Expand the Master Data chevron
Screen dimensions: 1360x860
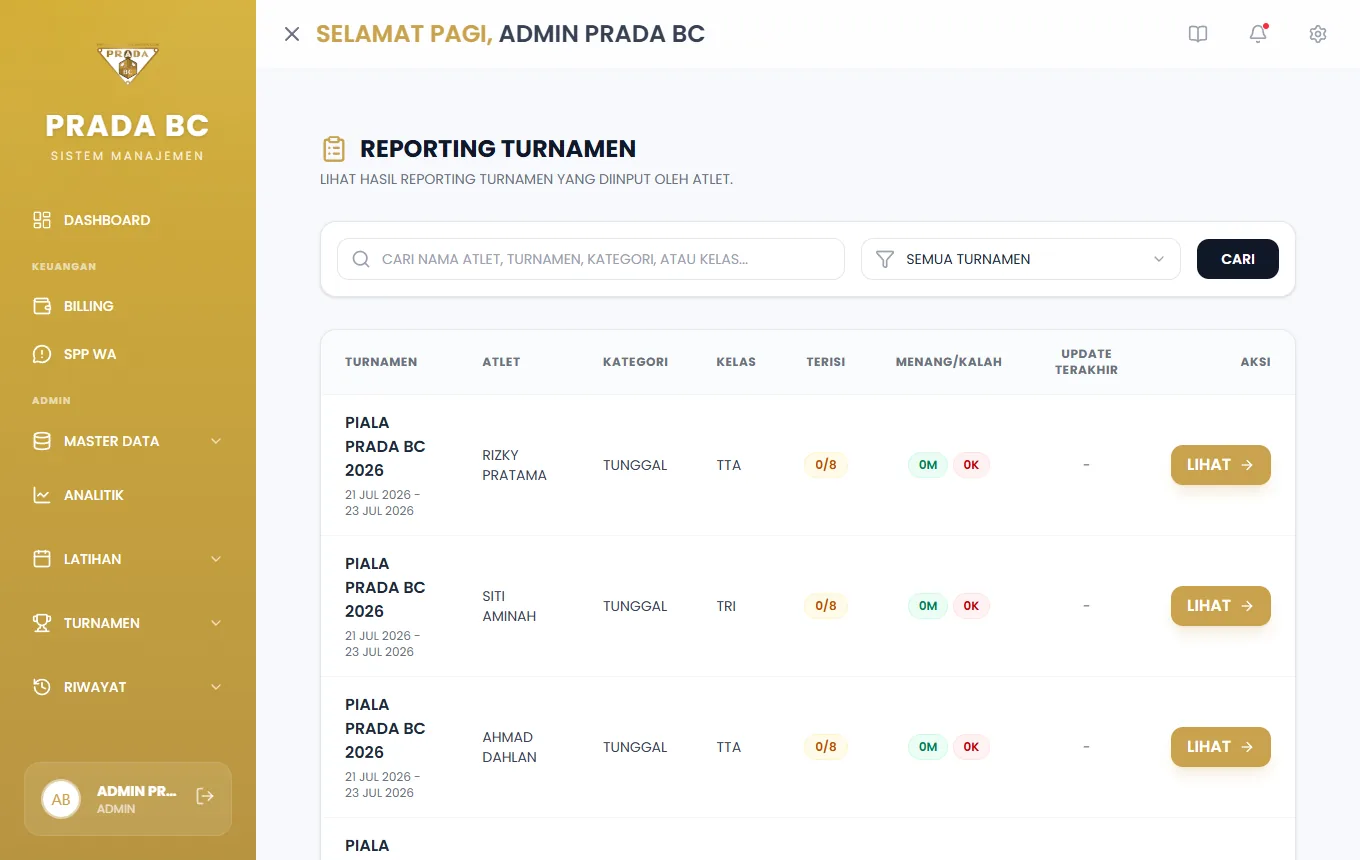click(x=216, y=441)
